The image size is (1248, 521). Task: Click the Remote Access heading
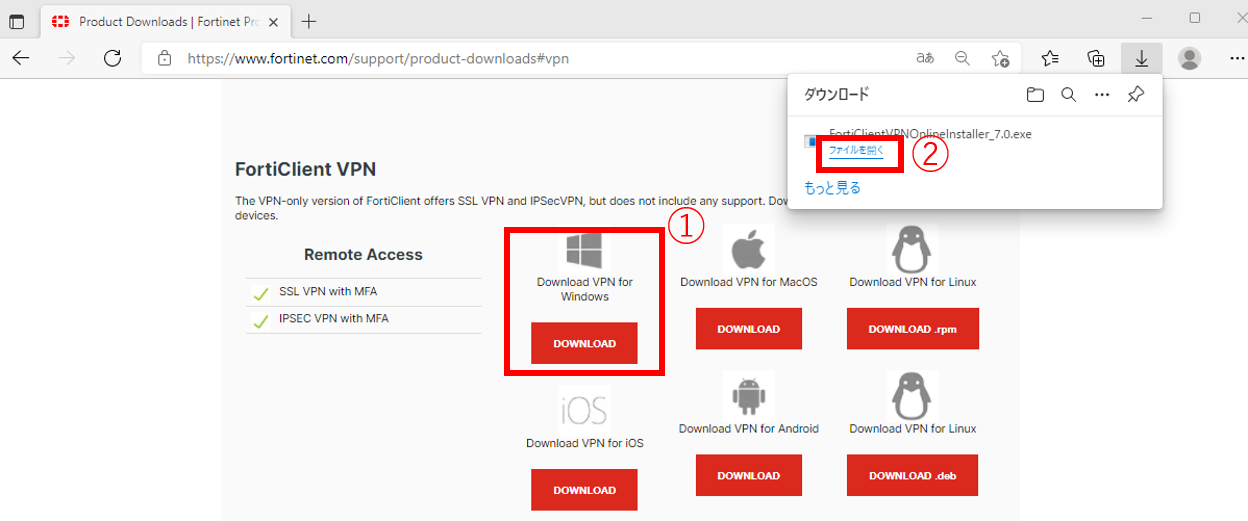pos(363,255)
